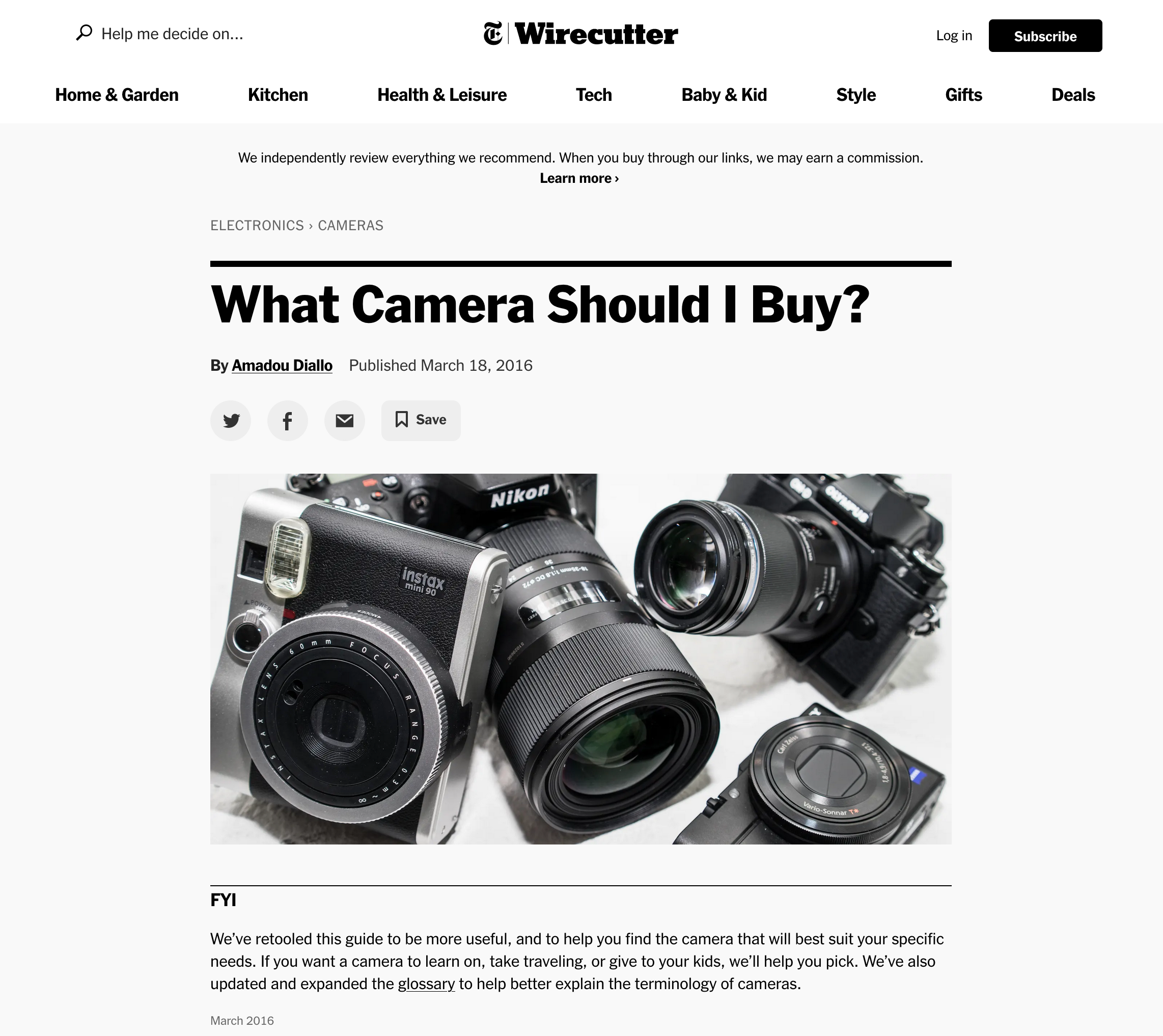Viewport: 1163px width, 1036px height.
Task: Click the Save bookmark toggle button
Action: click(x=421, y=419)
